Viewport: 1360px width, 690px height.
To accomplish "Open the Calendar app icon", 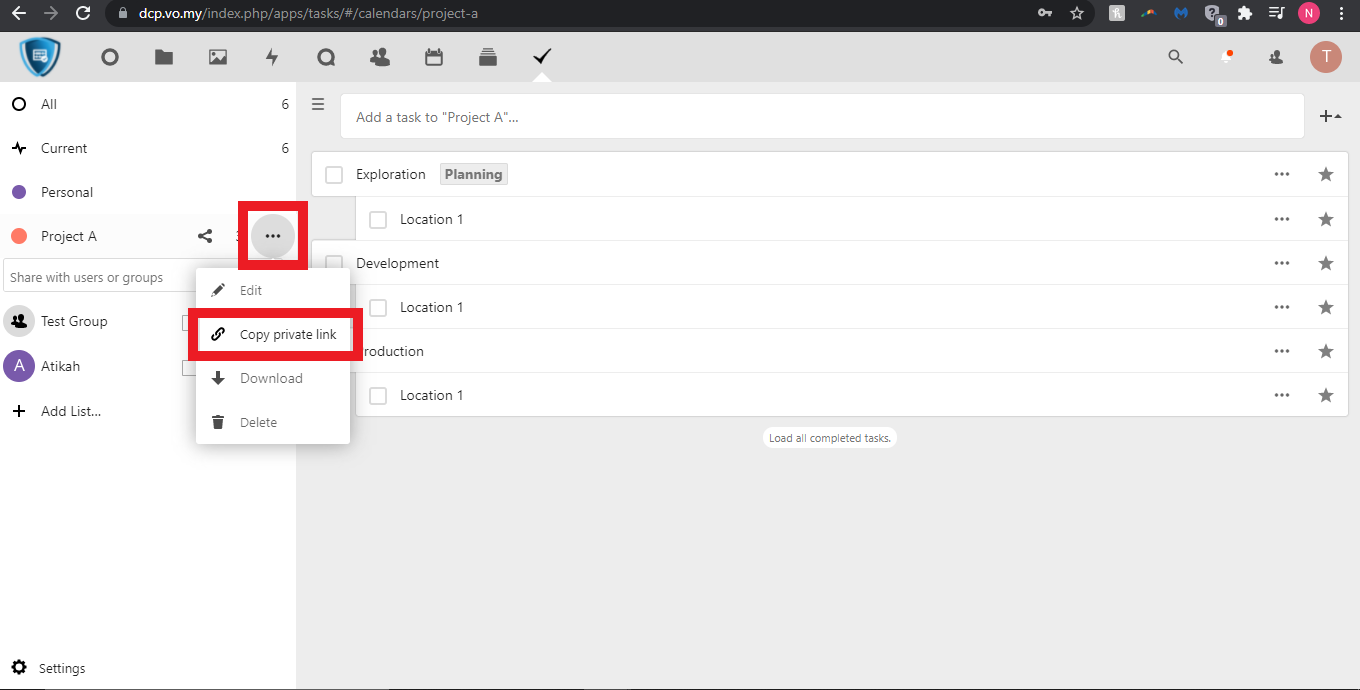I will pos(434,57).
